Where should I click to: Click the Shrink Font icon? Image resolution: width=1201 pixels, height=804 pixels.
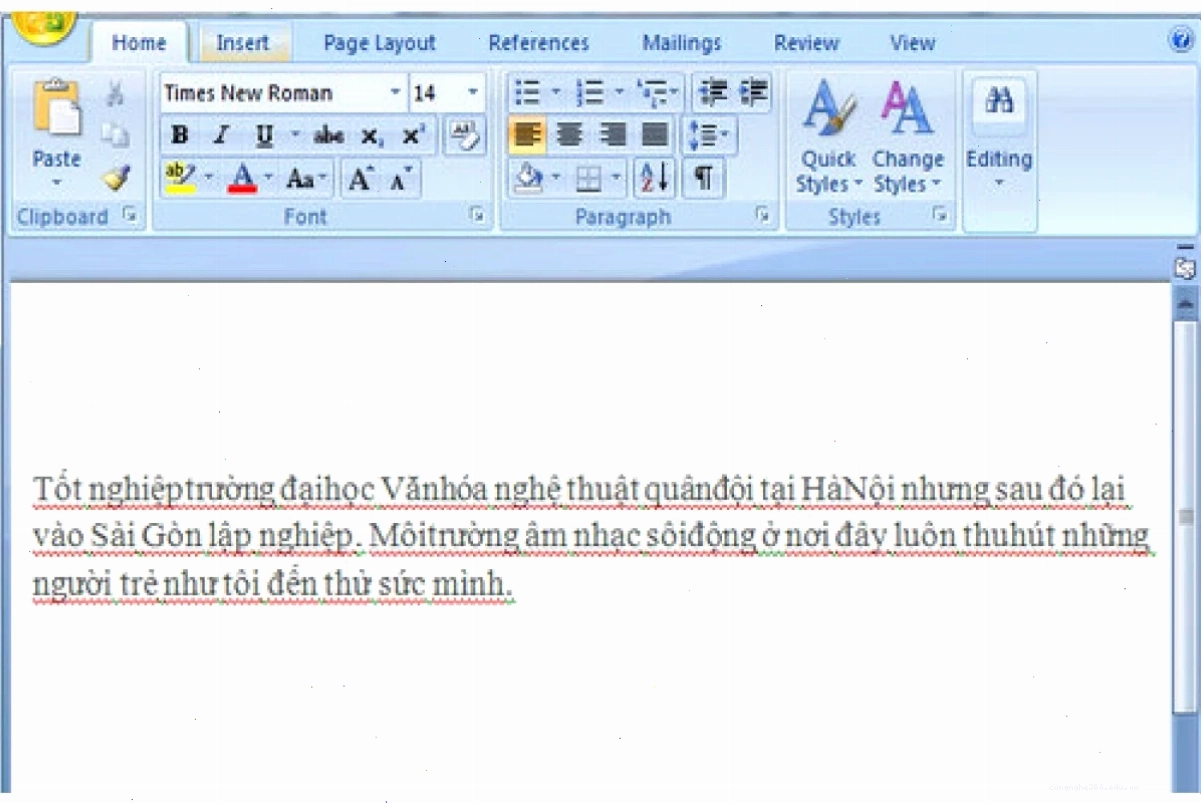point(400,180)
